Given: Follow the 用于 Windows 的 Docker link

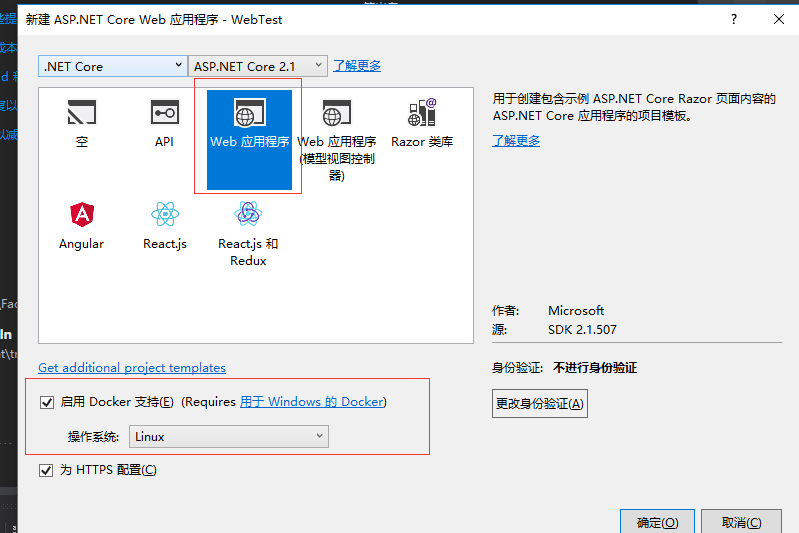Looking at the screenshot, I should pos(311,402).
